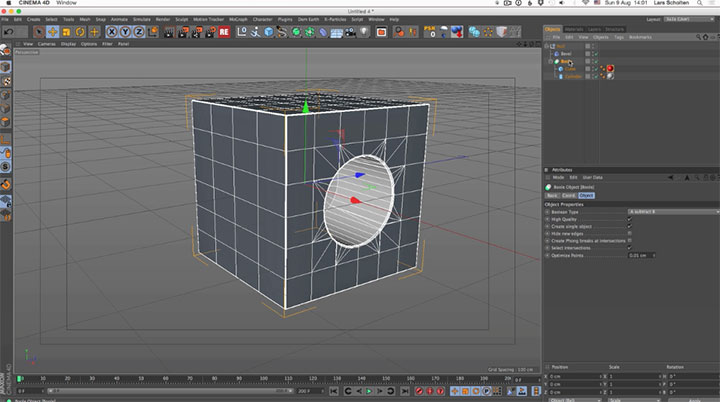
Task: Select the Rotate tool icon
Action: coord(81,32)
